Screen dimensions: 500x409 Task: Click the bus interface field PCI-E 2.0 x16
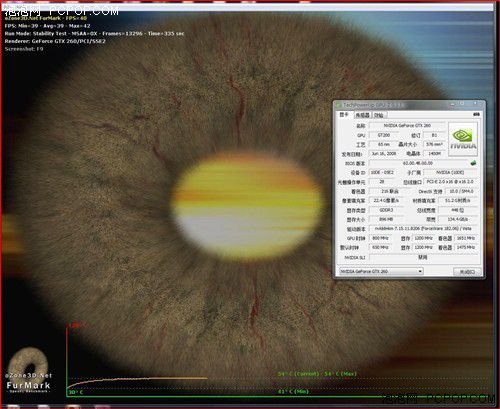(x=450, y=182)
